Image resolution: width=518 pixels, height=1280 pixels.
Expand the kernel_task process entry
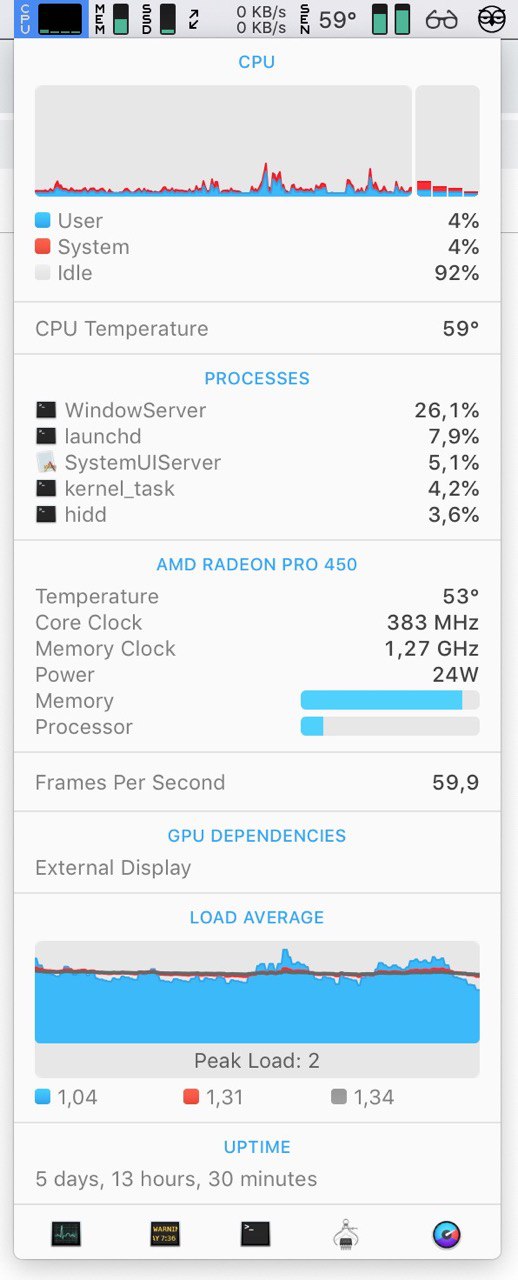[x=257, y=489]
